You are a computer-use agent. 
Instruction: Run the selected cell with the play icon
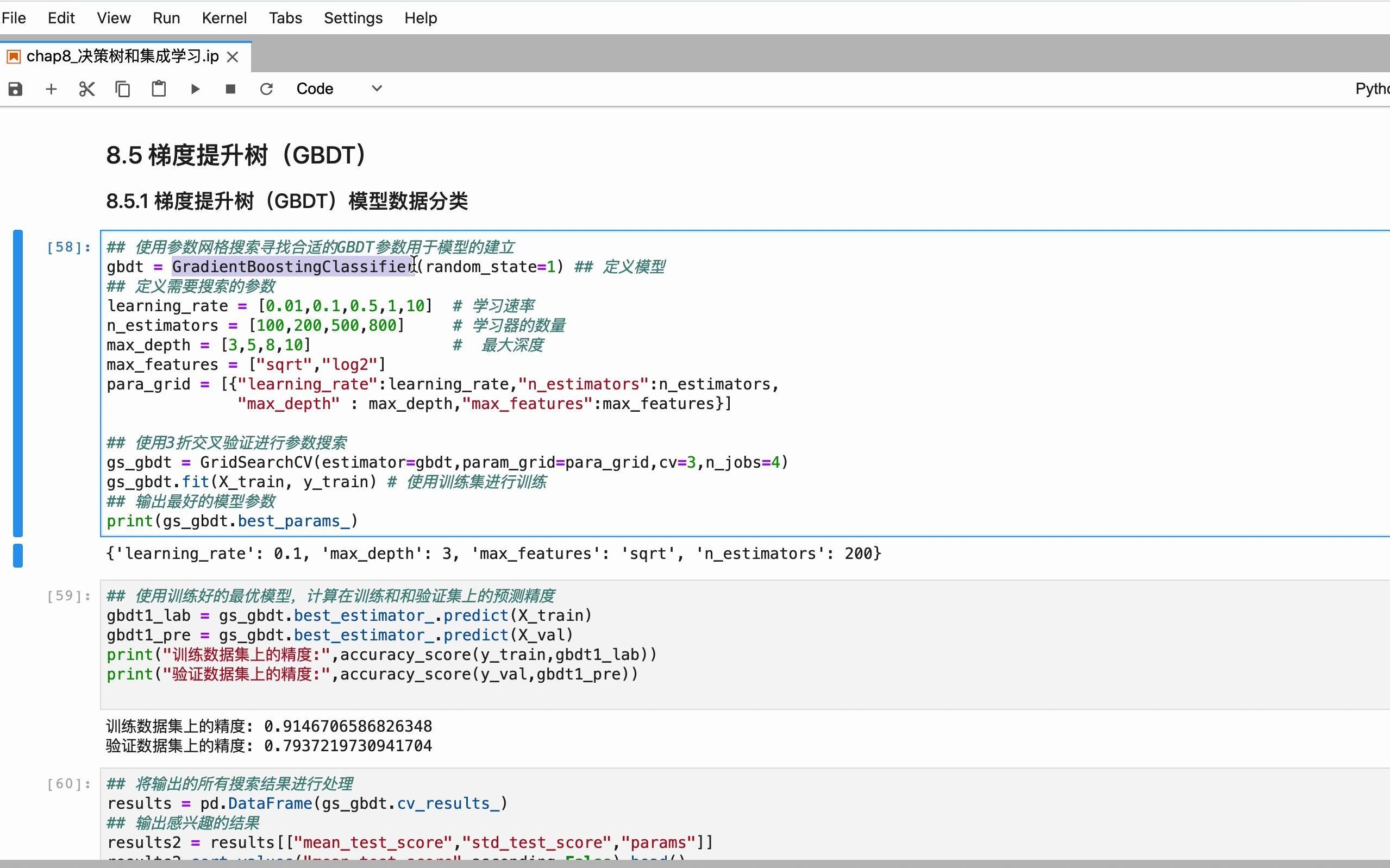[195, 89]
